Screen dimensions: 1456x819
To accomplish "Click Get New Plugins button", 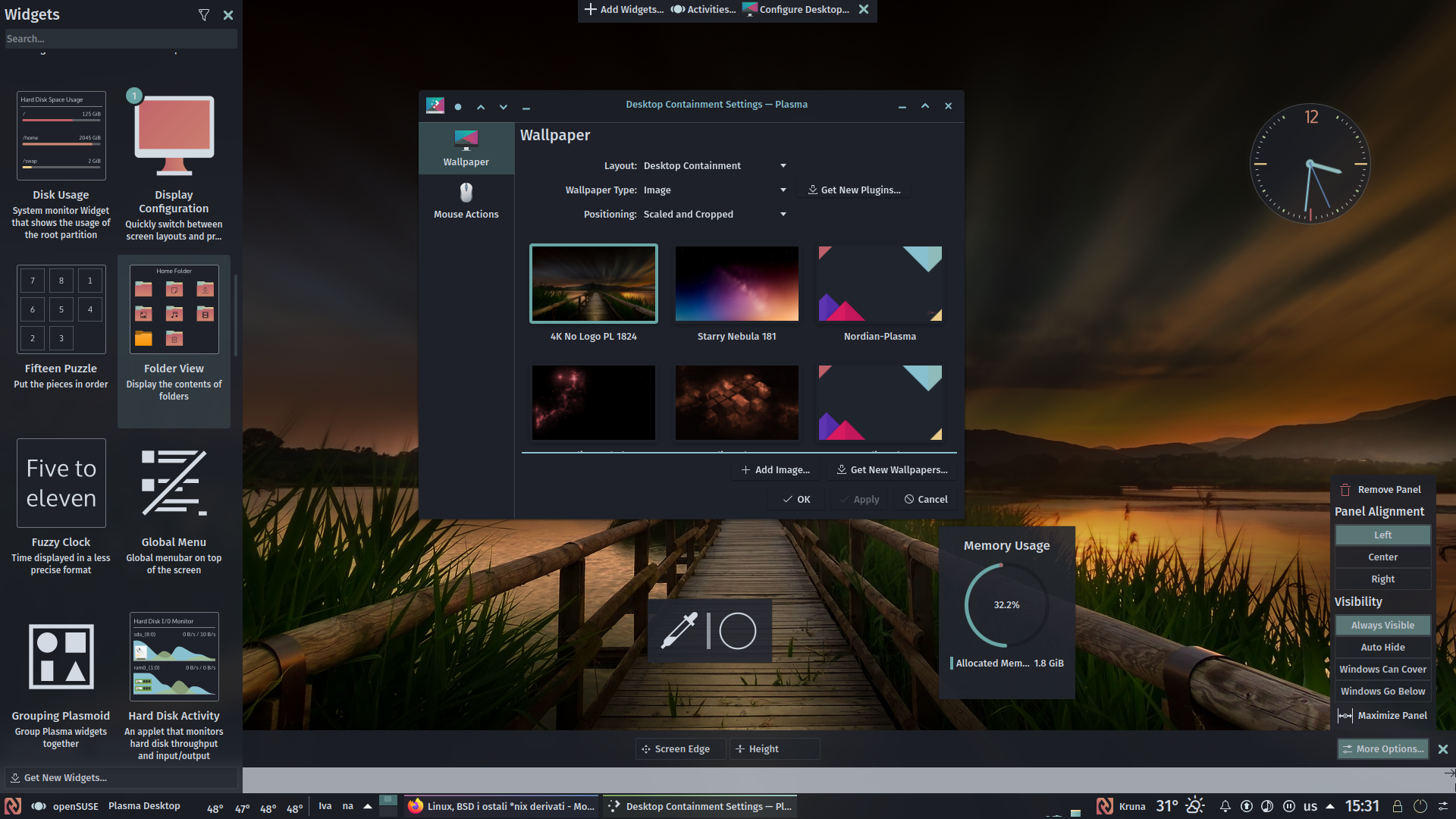I will [854, 190].
